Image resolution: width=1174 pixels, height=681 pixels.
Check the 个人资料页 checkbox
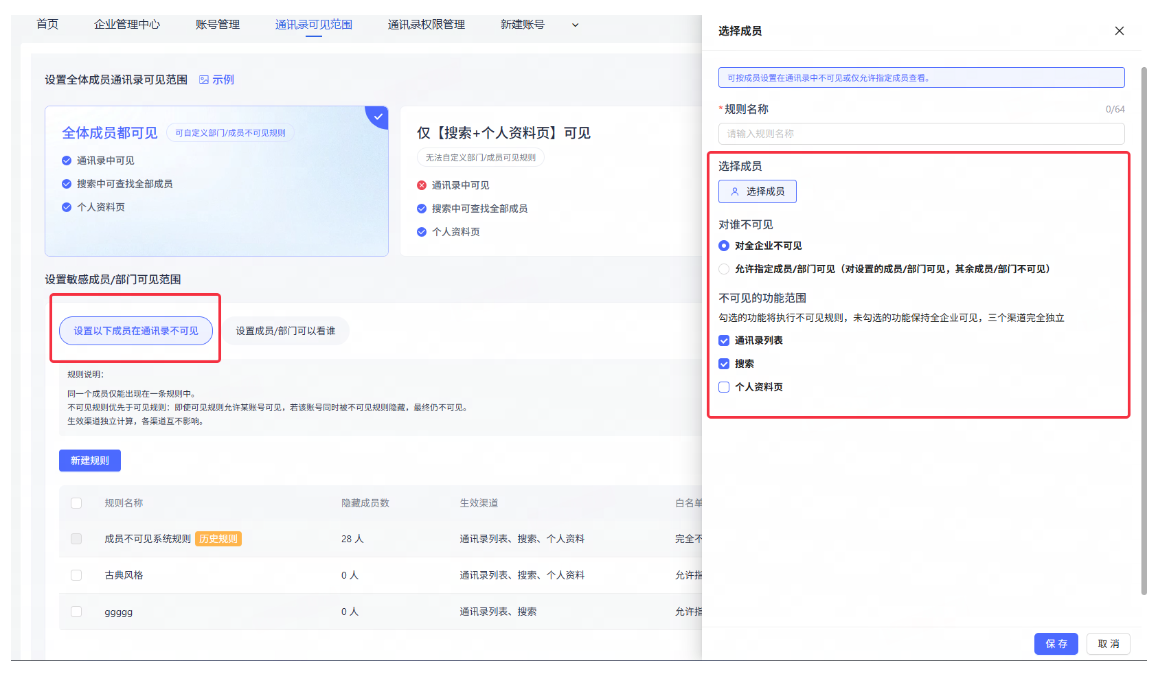click(724, 387)
